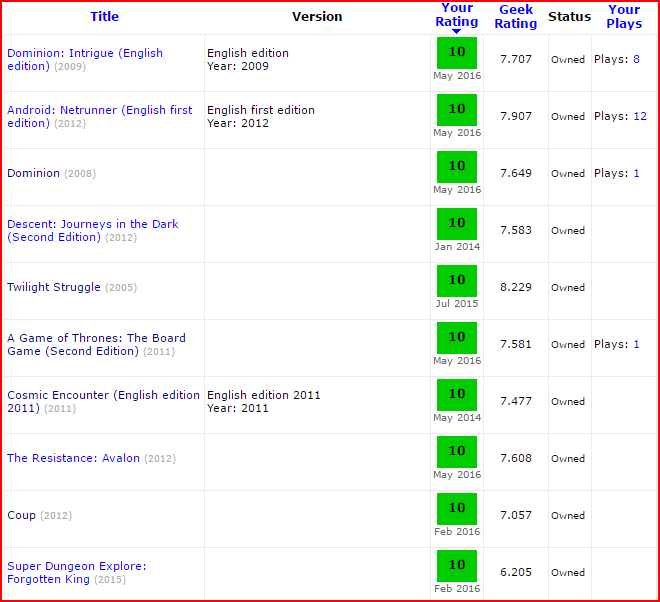
Task: Click Owned status in Super Dungeon Explore row
Action: tap(568, 573)
